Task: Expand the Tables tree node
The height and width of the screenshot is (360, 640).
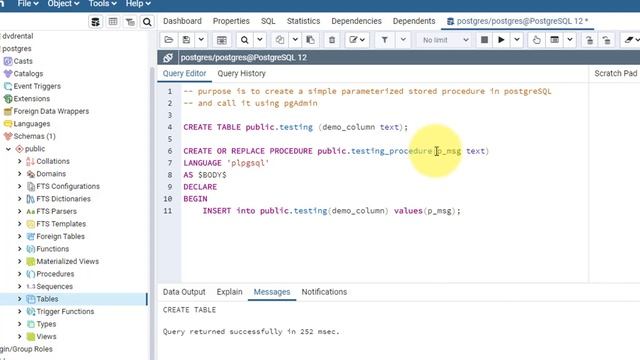Action: point(20,299)
